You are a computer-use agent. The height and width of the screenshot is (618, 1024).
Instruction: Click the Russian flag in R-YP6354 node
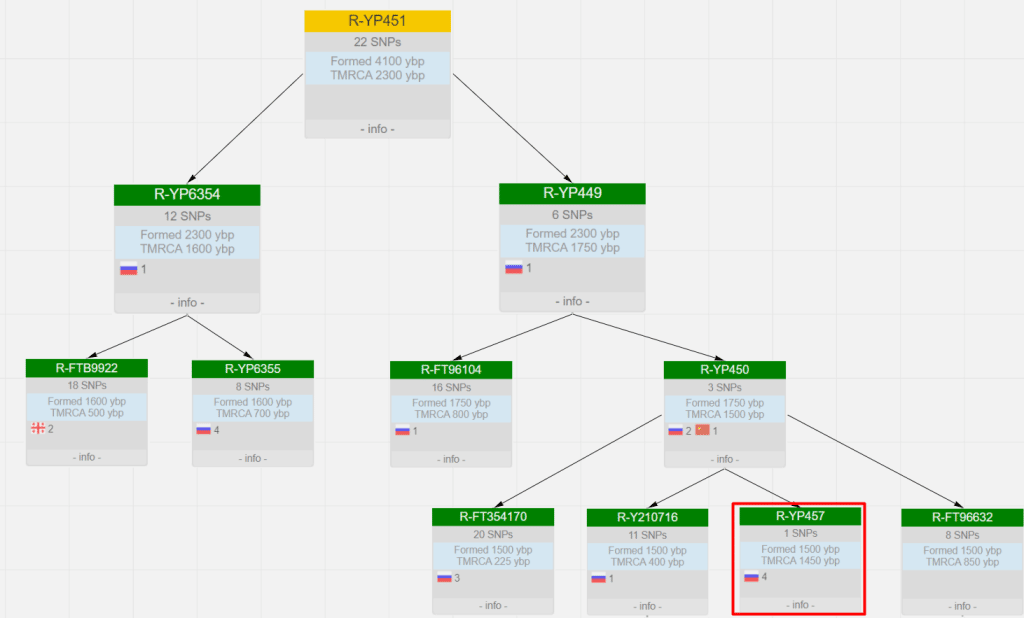coord(128,268)
